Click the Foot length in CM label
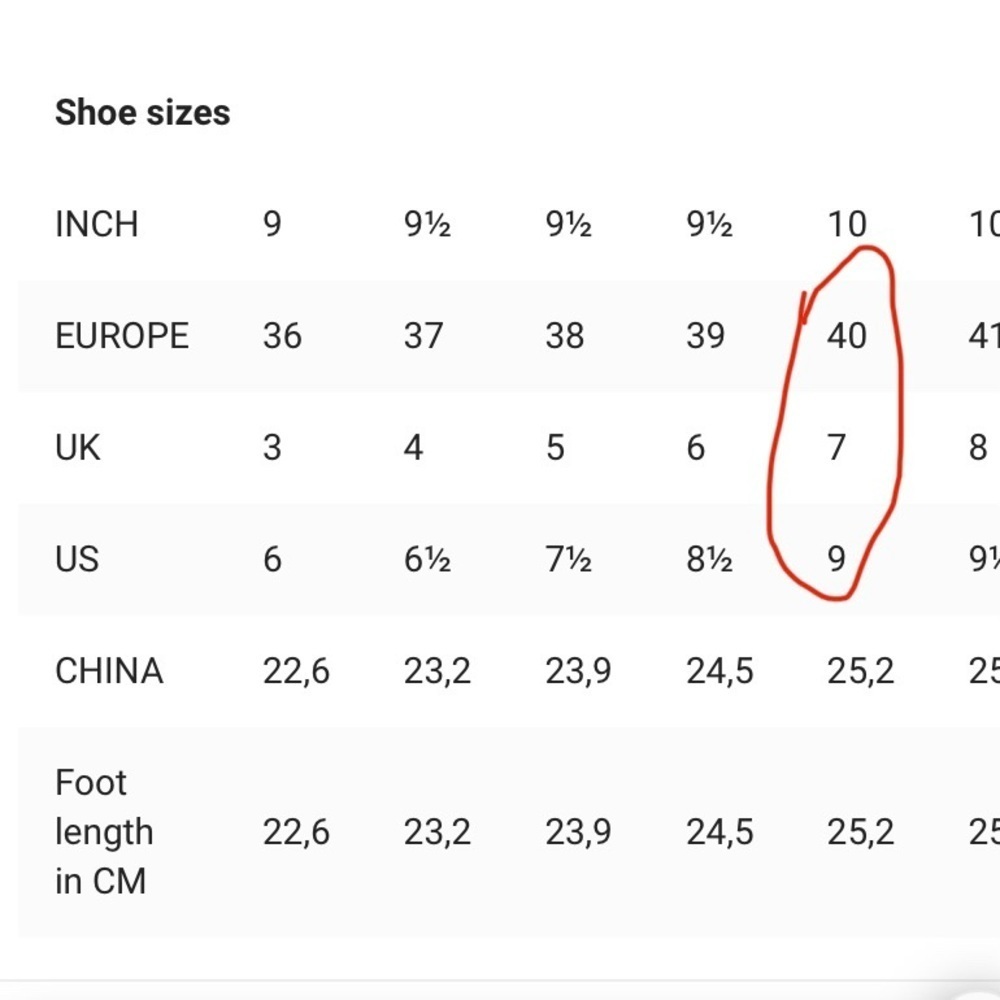Screen dimensions: 1000x1000 click(x=104, y=832)
